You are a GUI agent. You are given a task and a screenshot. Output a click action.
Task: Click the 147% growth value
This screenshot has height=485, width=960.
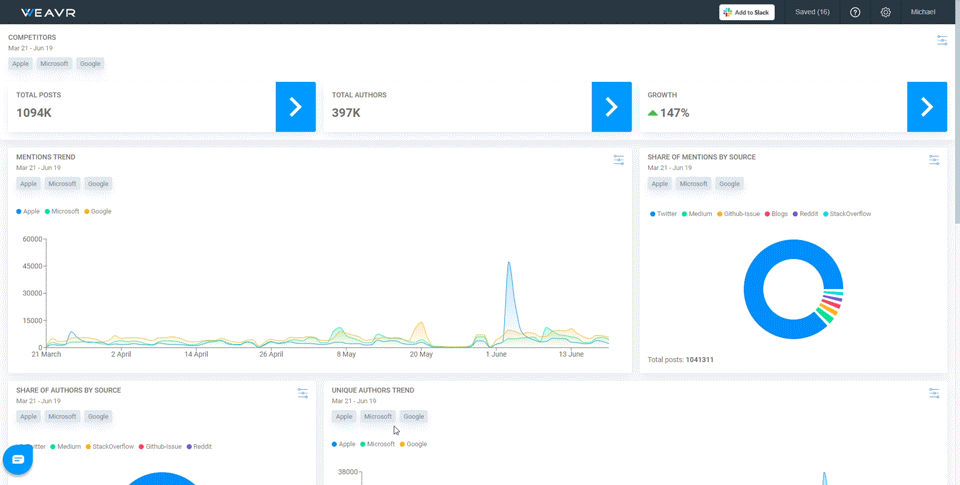675,113
